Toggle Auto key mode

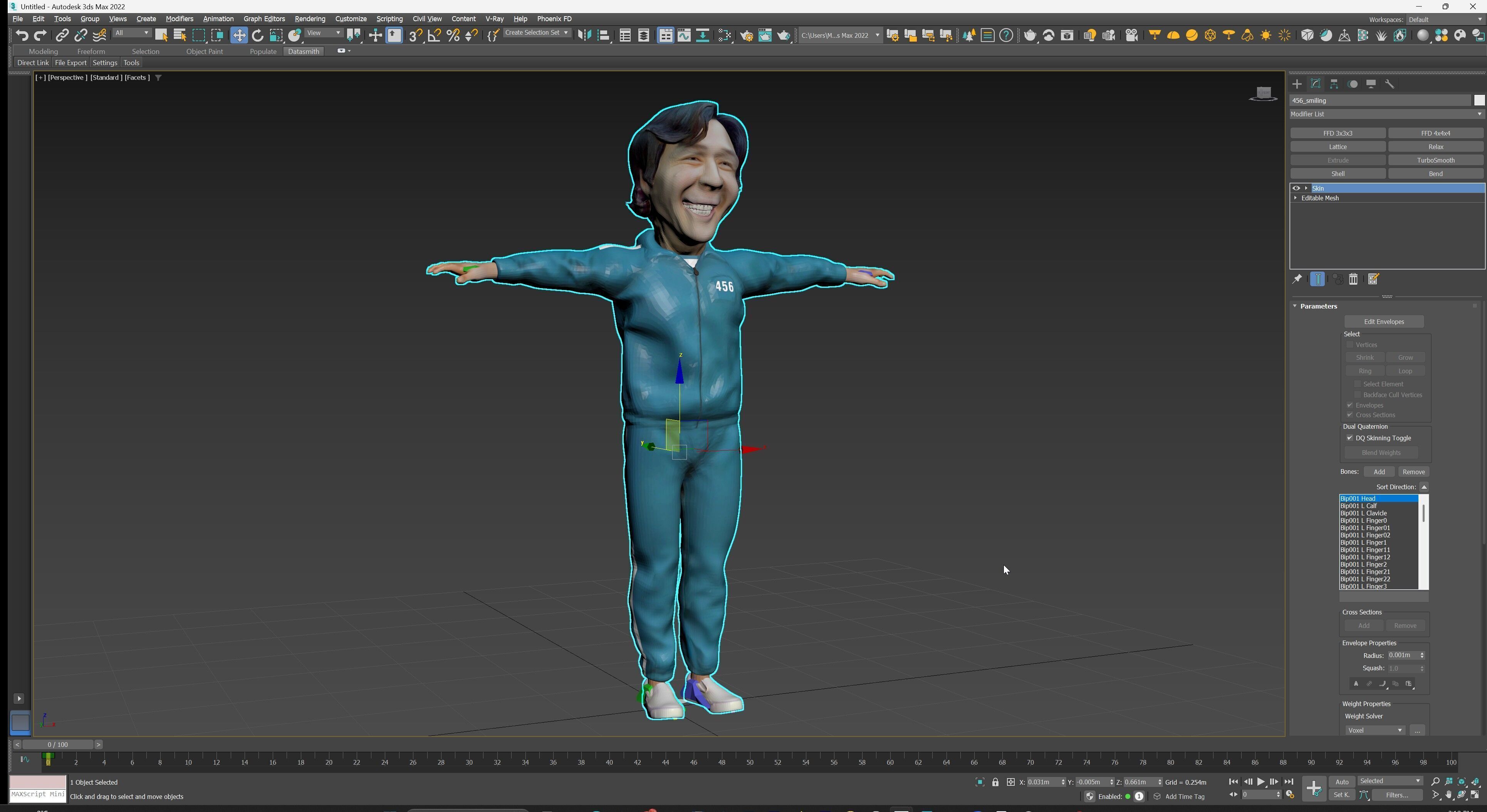(1341, 782)
